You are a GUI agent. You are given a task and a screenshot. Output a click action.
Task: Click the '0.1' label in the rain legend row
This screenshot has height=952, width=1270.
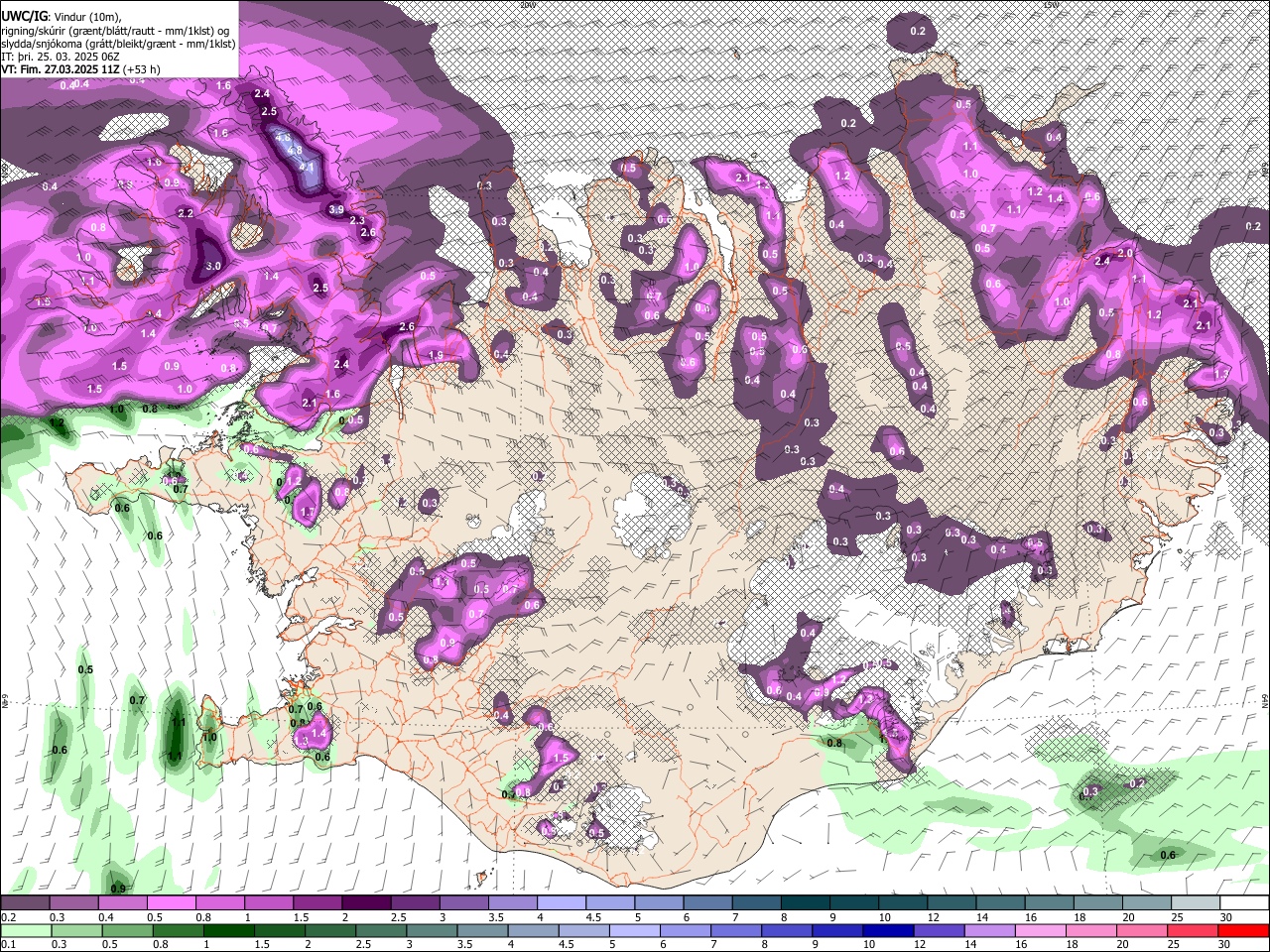[8, 944]
